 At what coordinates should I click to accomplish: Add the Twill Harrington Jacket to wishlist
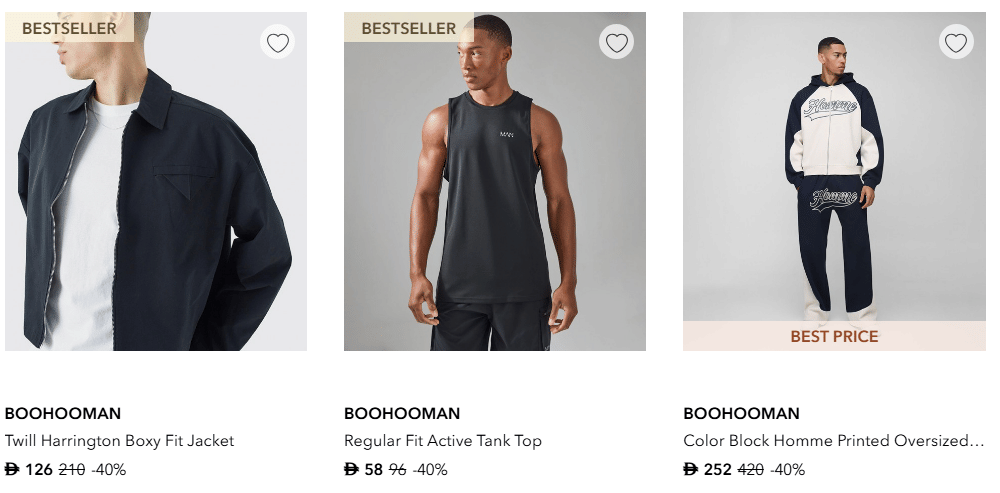click(278, 43)
